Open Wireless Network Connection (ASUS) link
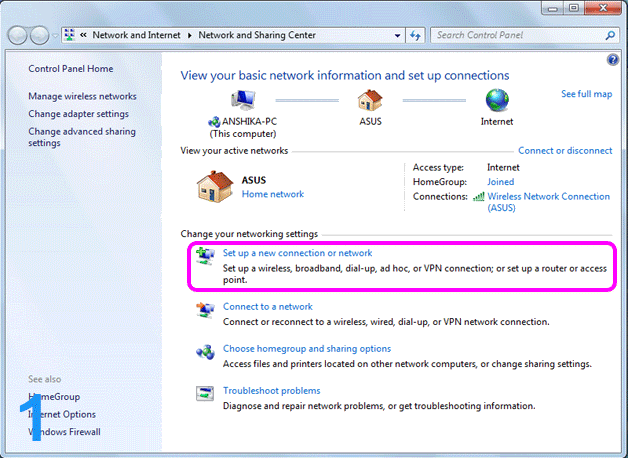Screen dimensions: 628x458 [x=548, y=202]
